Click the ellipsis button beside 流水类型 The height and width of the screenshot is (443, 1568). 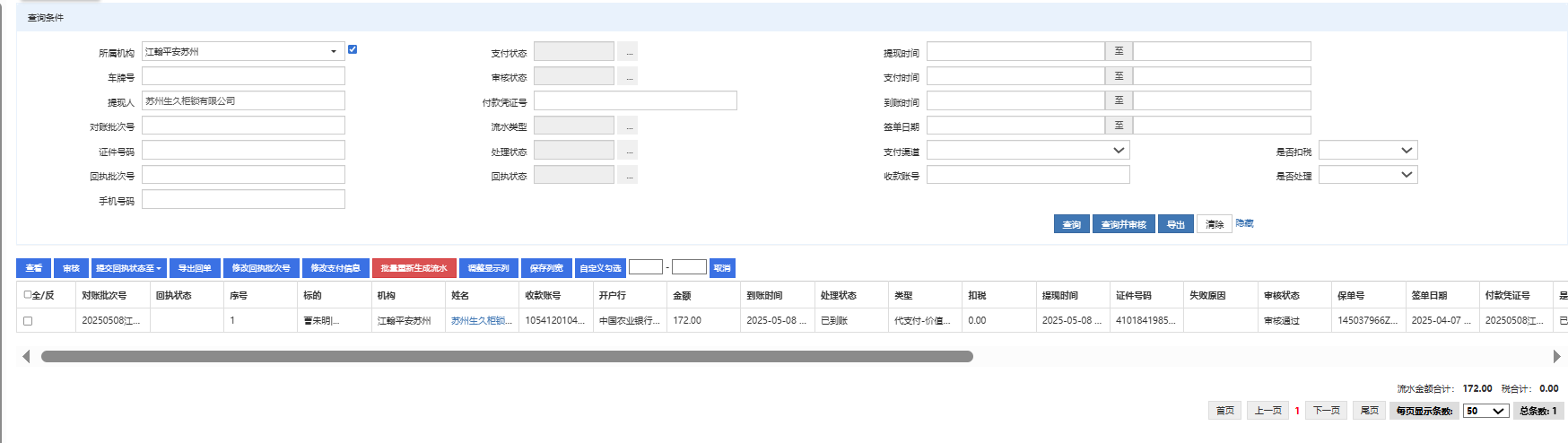pos(630,126)
